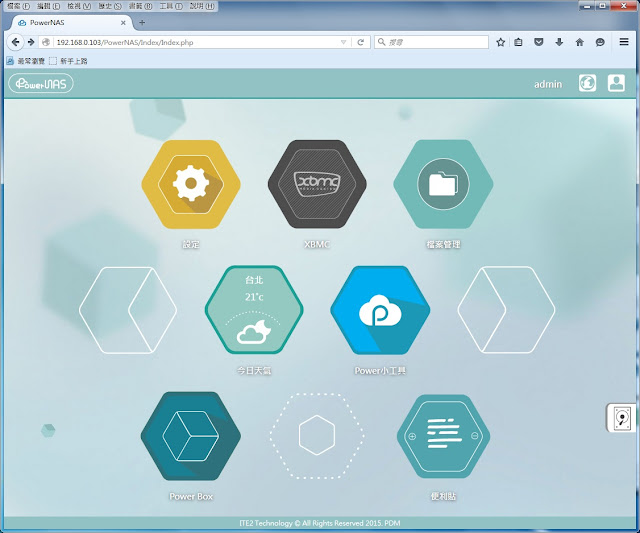
Task: Click the site identity globe in address bar
Action: (x=46, y=42)
